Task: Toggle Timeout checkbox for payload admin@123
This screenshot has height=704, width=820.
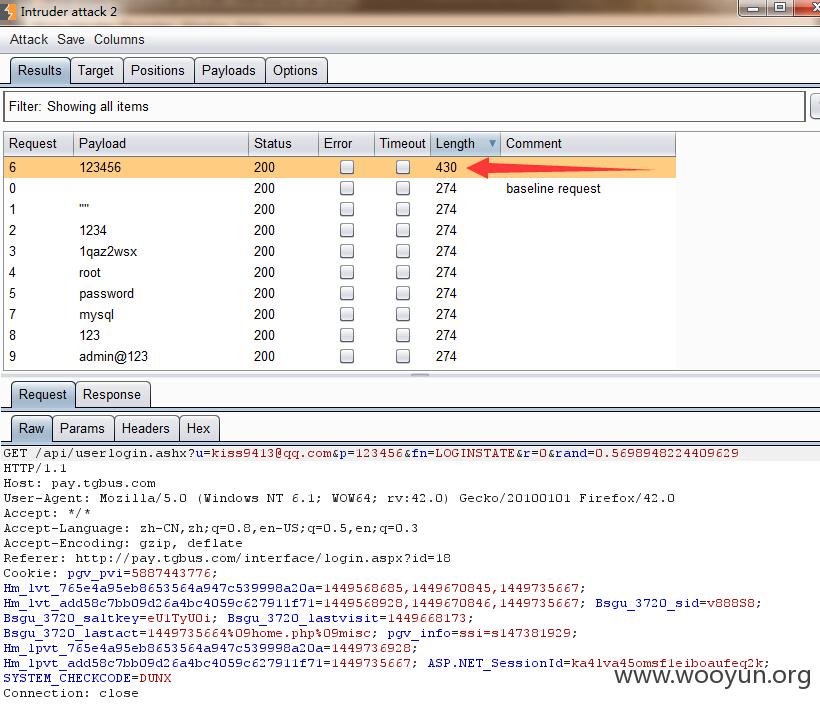Action: click(403, 356)
